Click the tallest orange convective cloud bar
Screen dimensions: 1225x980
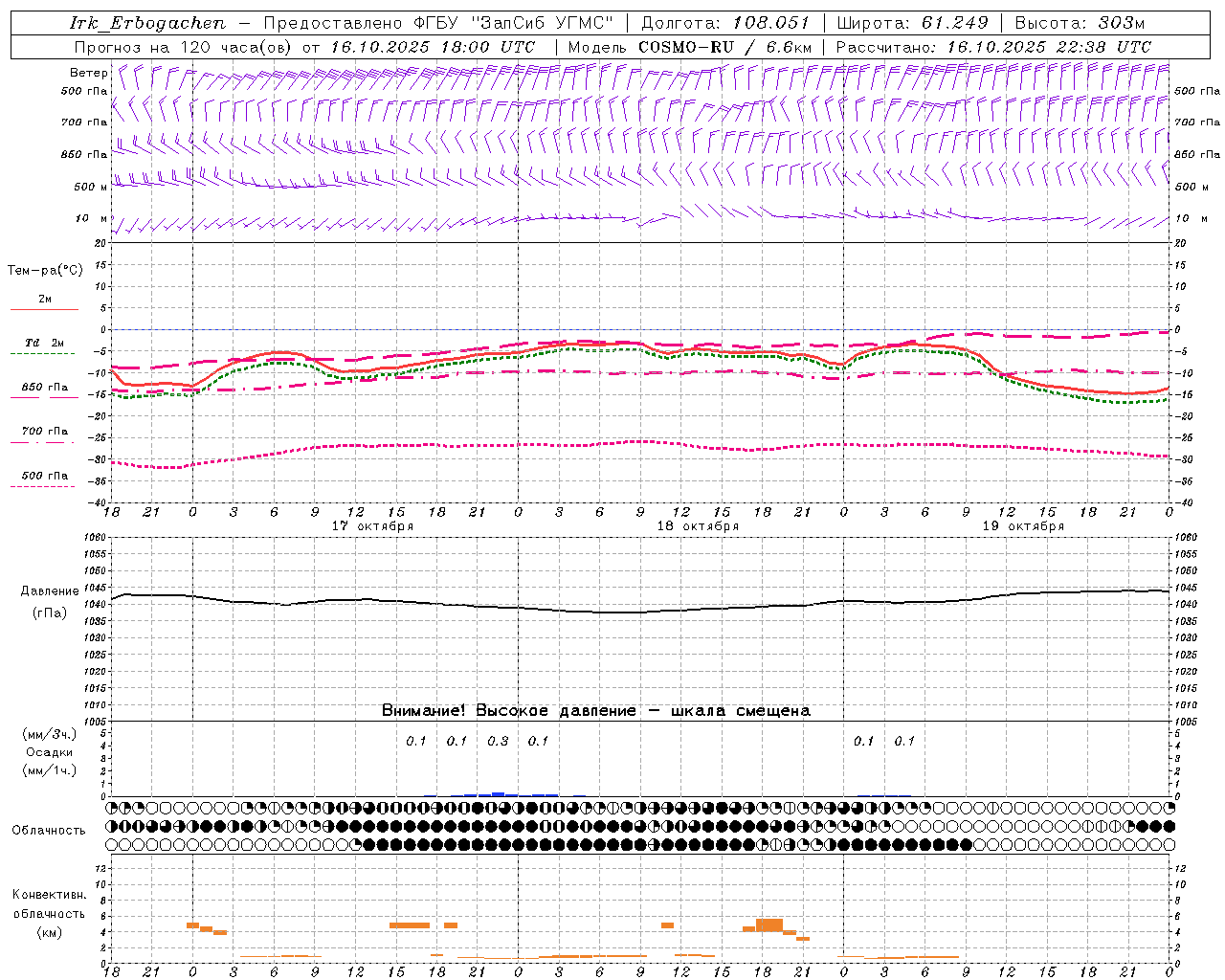point(768,925)
